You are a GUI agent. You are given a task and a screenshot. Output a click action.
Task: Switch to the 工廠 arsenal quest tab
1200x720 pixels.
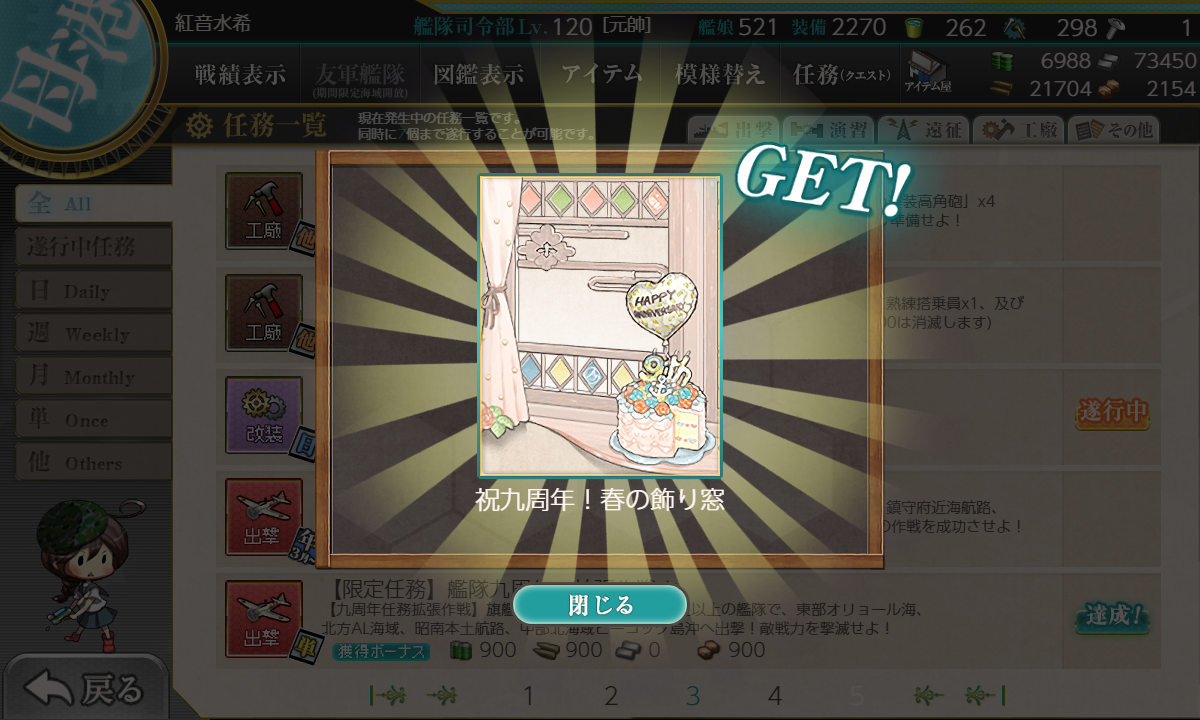1018,130
